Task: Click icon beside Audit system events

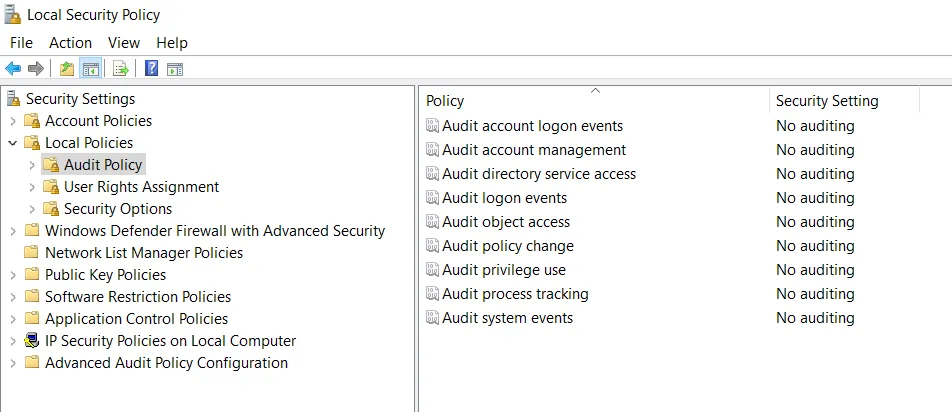Action: pos(432,317)
